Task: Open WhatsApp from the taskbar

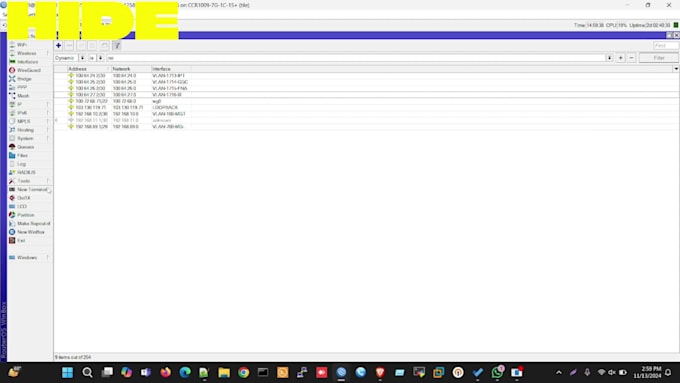Action: [x=497, y=373]
